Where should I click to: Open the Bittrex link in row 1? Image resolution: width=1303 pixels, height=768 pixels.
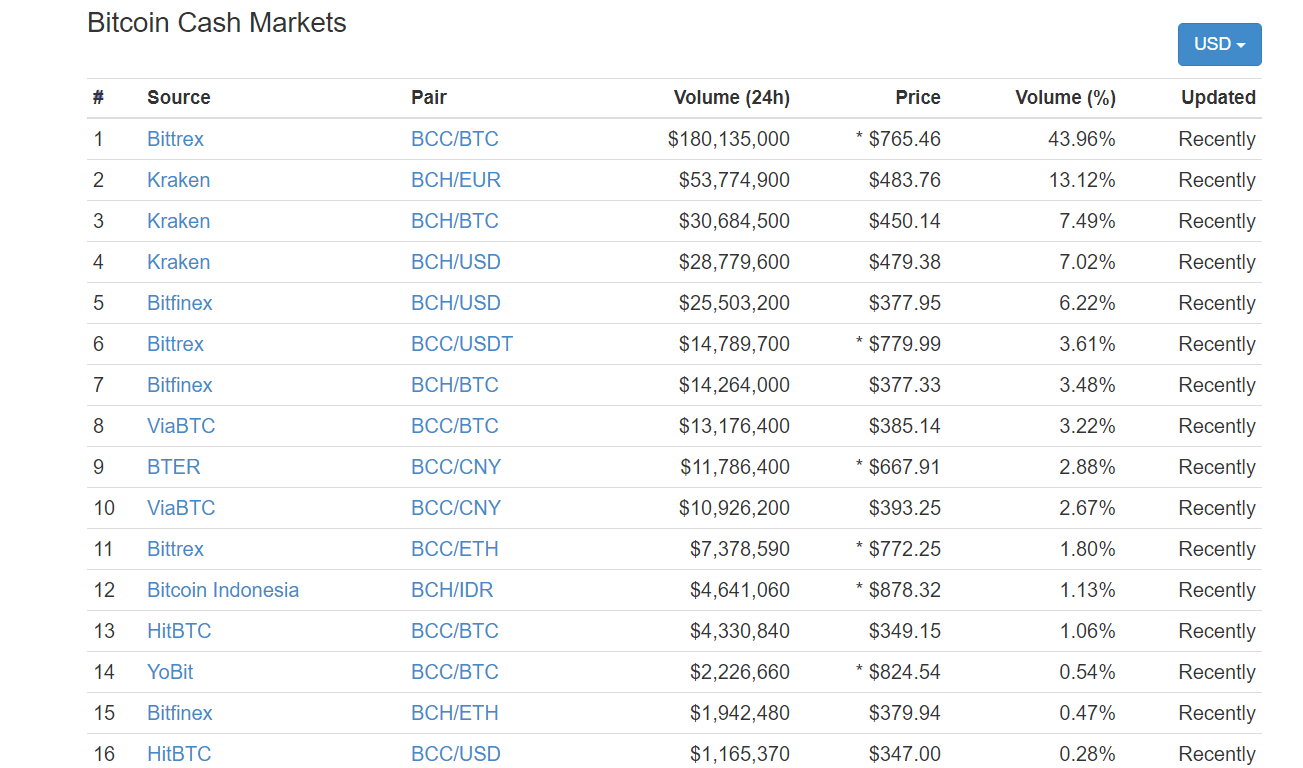175,139
